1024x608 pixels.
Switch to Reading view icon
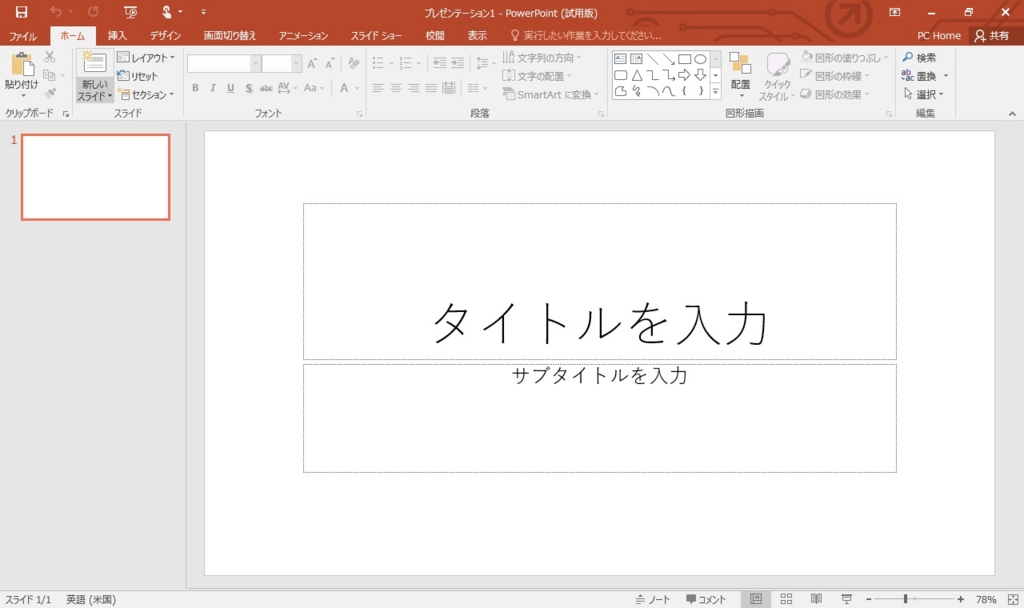click(816, 599)
